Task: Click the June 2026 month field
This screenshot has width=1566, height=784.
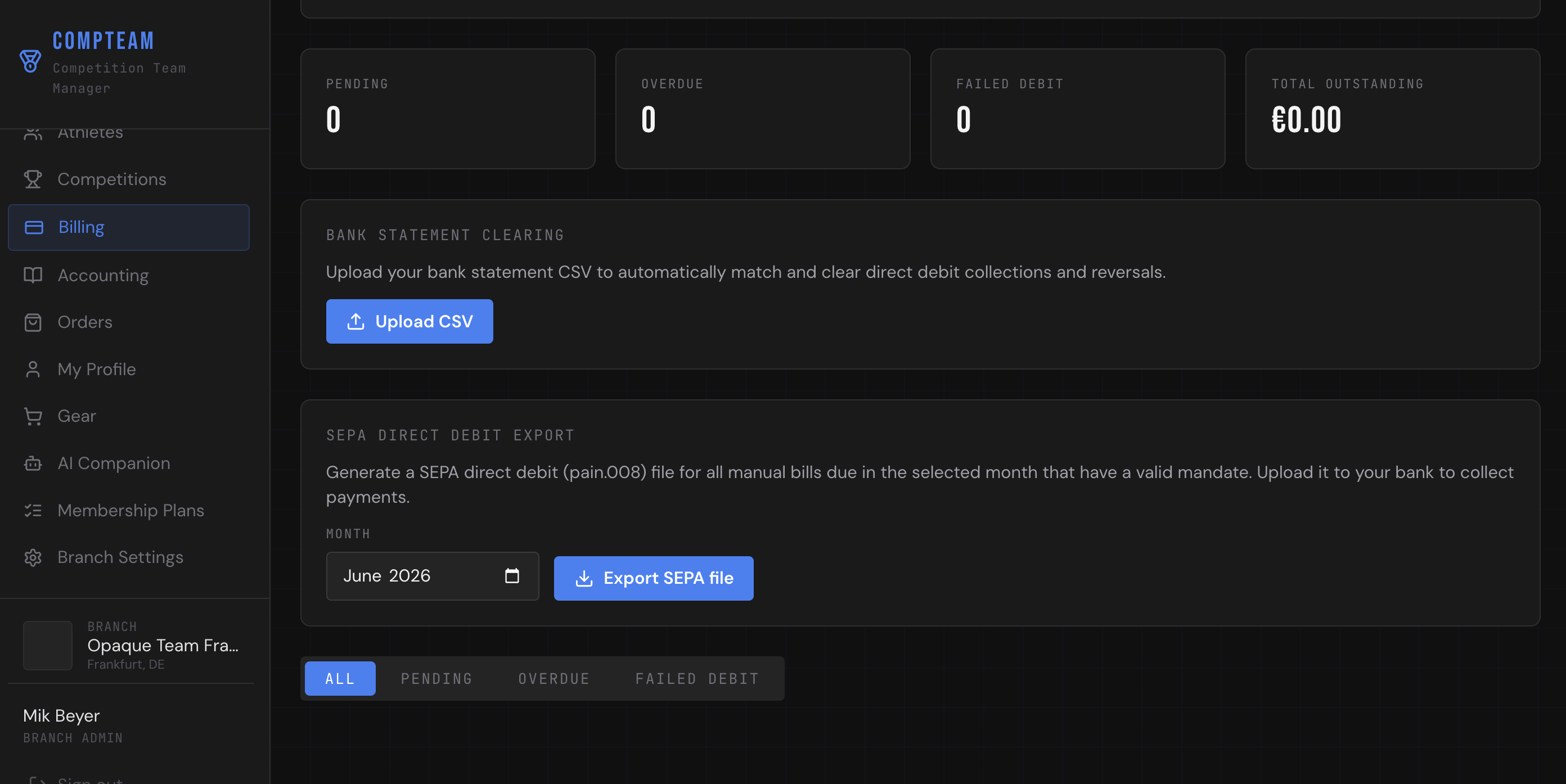Action: (x=432, y=576)
